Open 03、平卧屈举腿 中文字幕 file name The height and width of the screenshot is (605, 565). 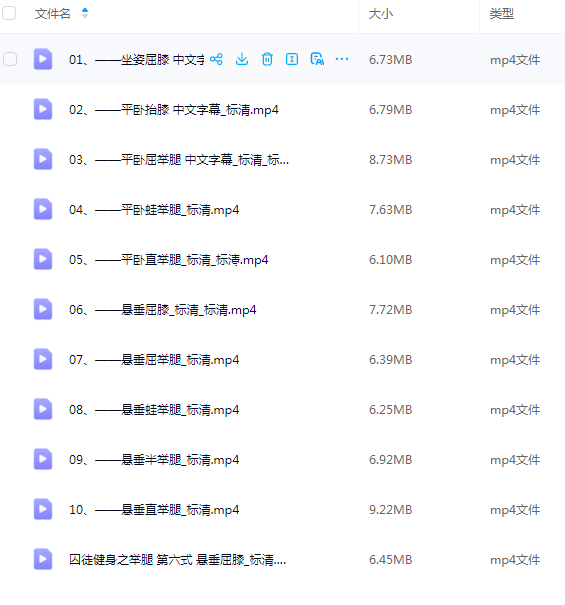(179, 159)
